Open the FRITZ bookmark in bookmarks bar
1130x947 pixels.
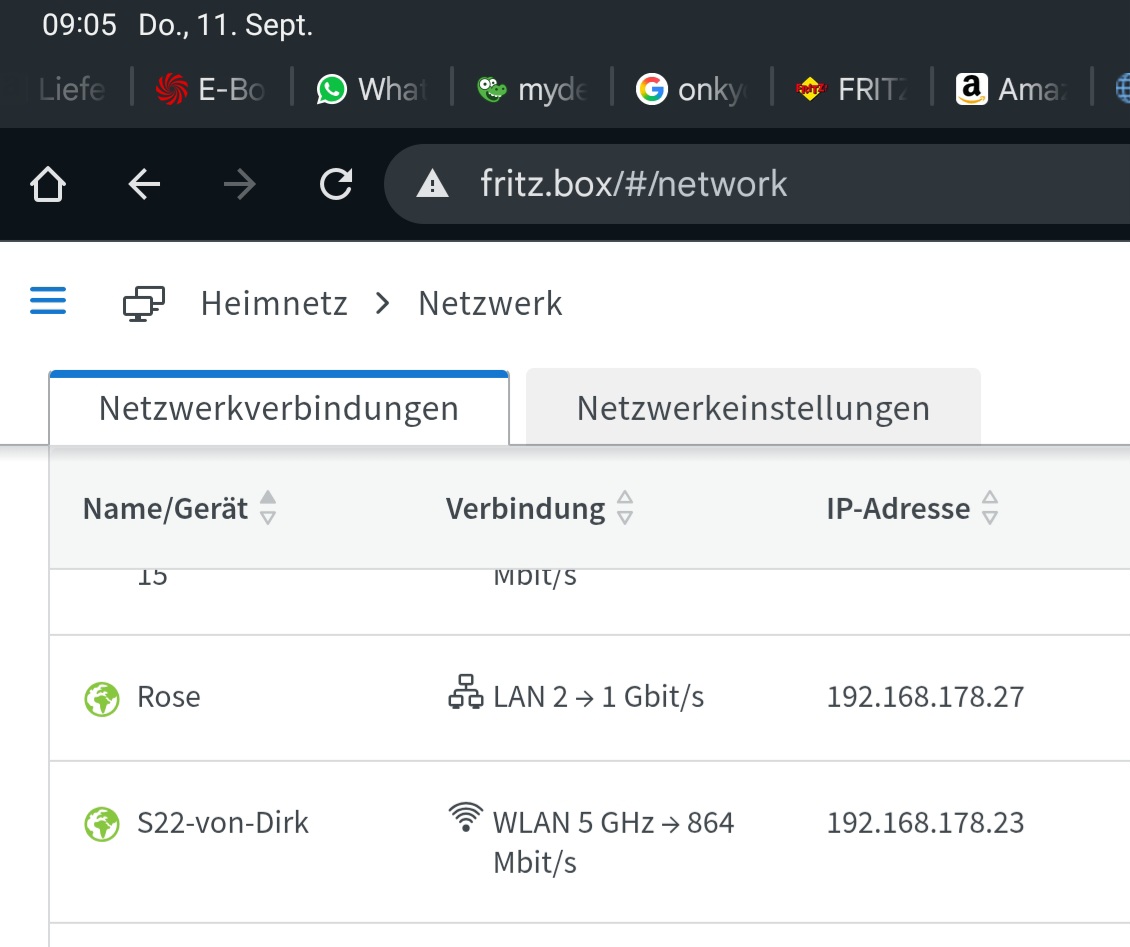(852, 90)
